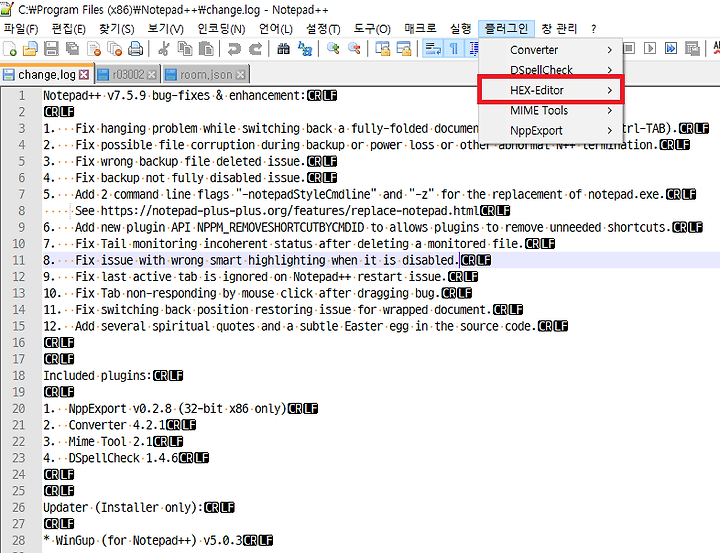Open the 창 관리 menu
The width and height of the screenshot is (720, 553).
point(559,29)
